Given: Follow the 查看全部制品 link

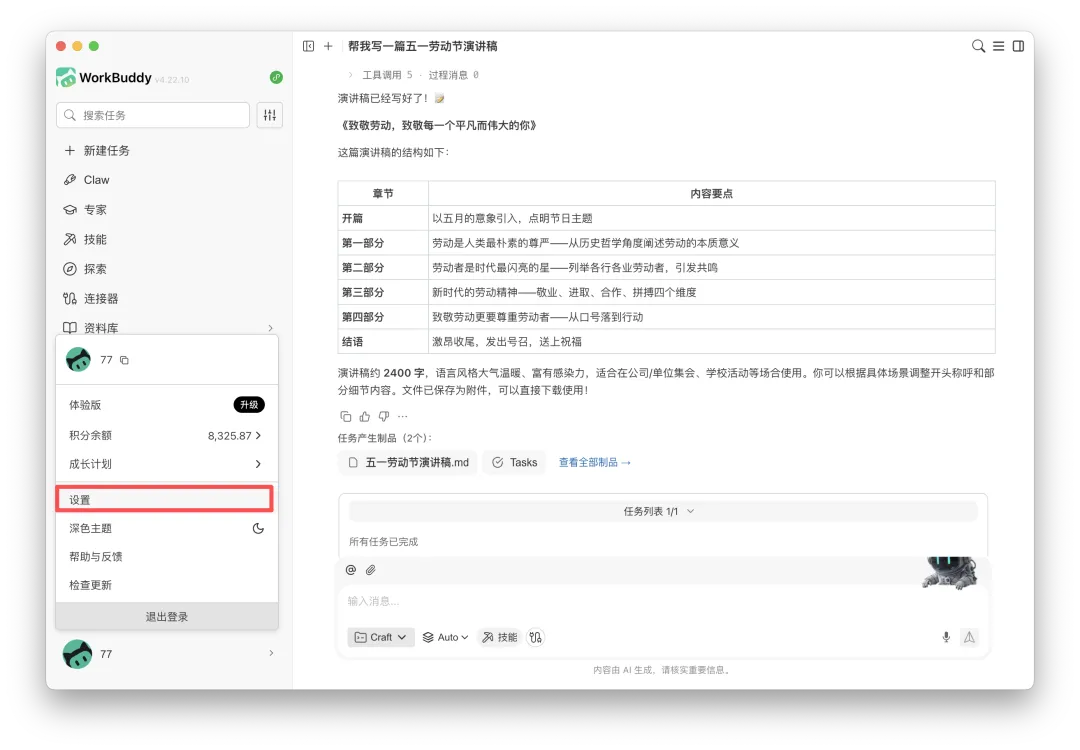Looking at the screenshot, I should 594,462.
